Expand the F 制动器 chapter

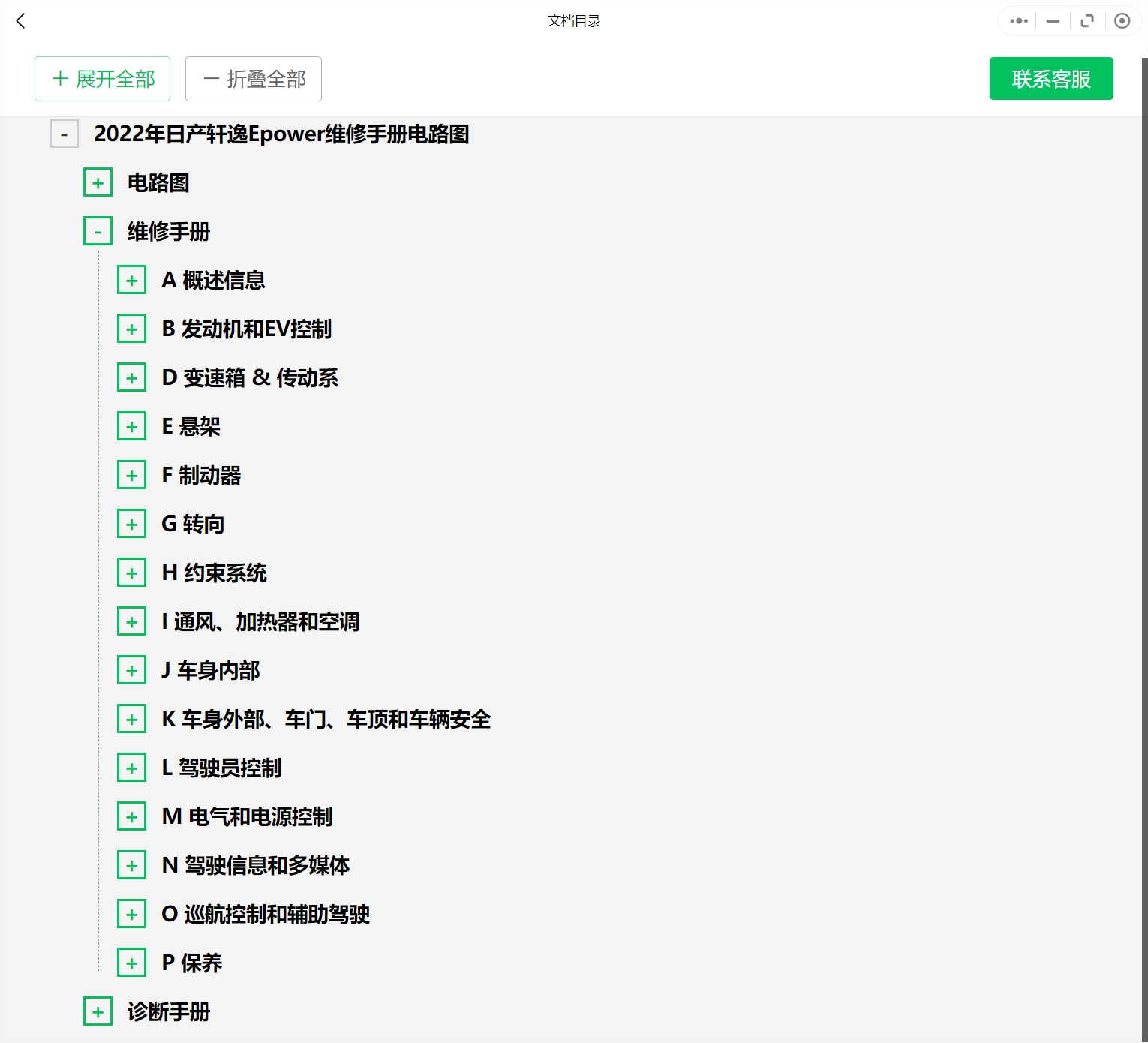click(131, 476)
